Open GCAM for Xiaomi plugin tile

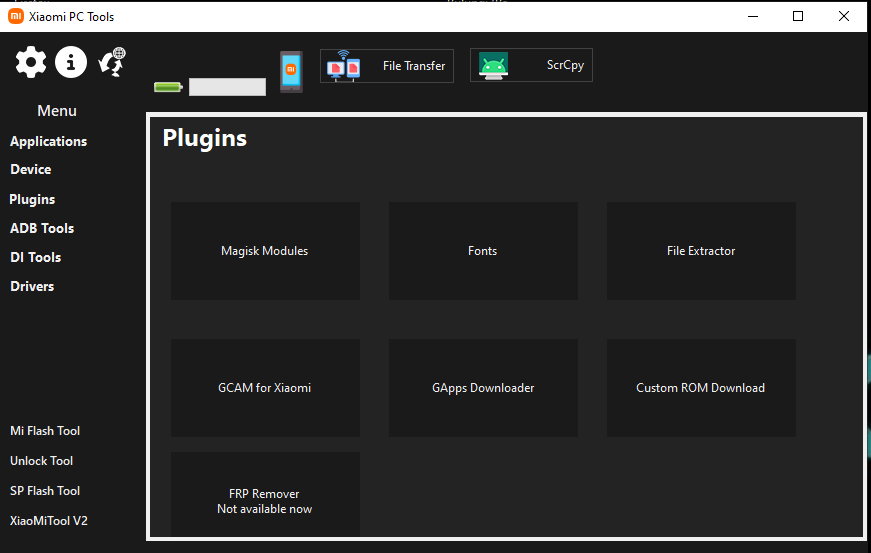coord(266,388)
